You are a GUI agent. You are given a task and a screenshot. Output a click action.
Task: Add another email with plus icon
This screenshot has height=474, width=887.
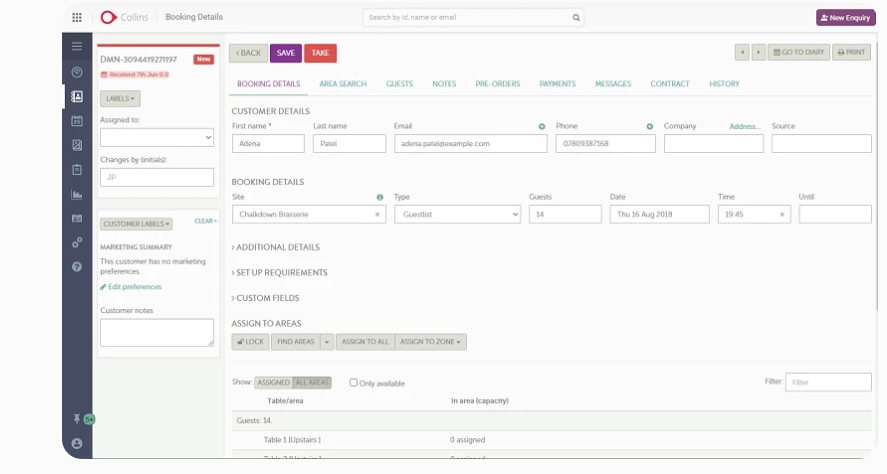(x=542, y=126)
